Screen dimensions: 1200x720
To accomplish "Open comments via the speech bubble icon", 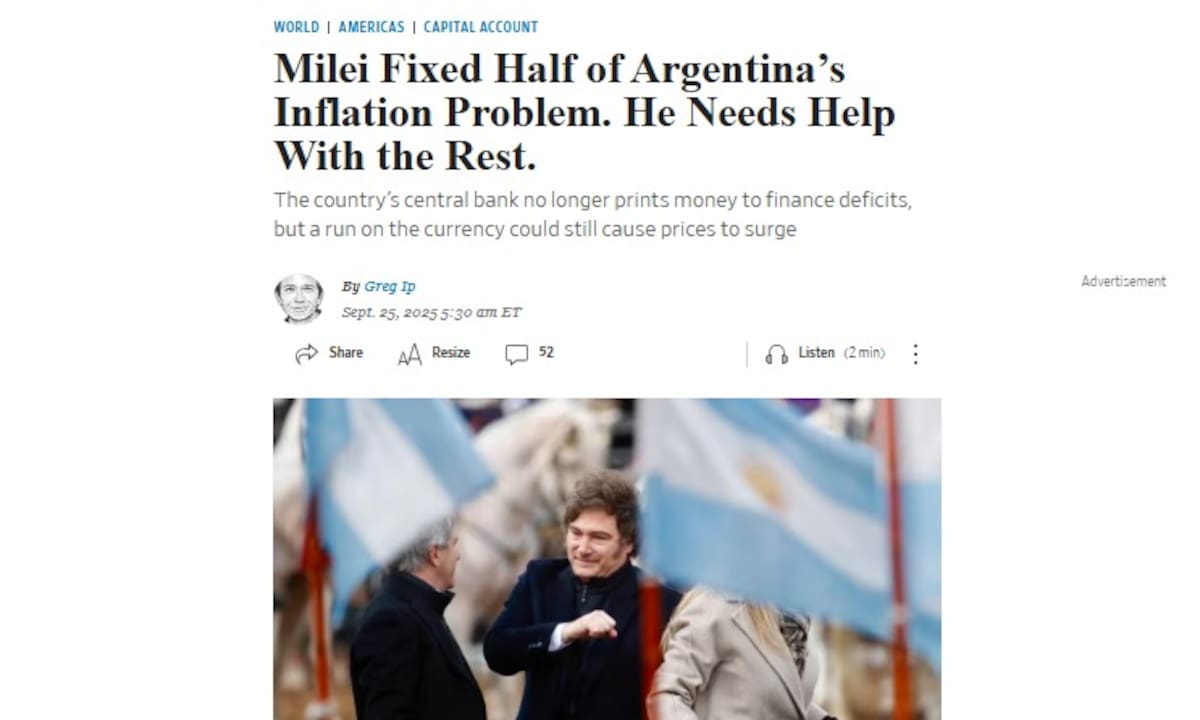I will [x=516, y=354].
